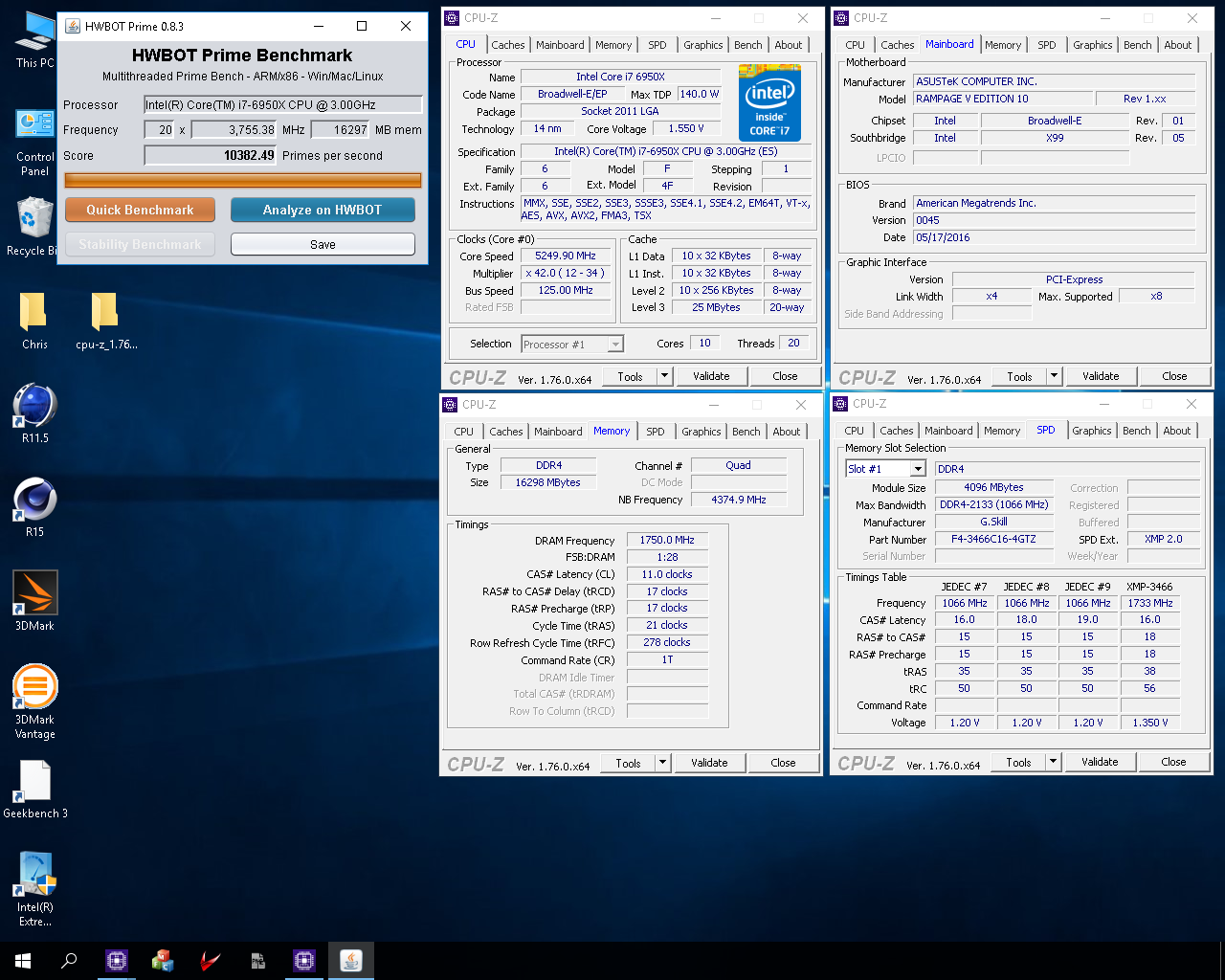
Task: Click the NB Frequency value 4374.9 MHz
Action: click(739, 500)
